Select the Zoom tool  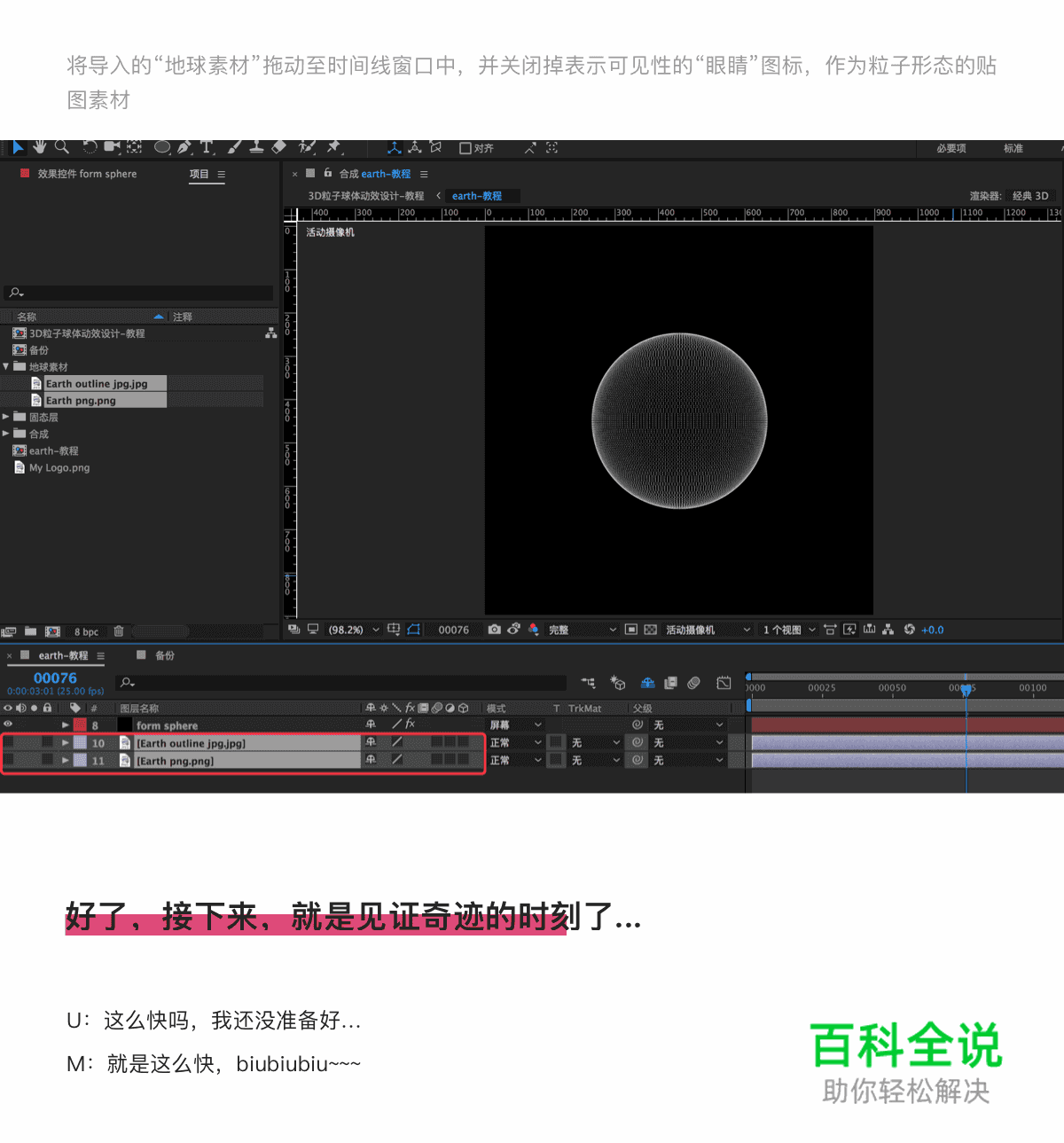[60, 148]
